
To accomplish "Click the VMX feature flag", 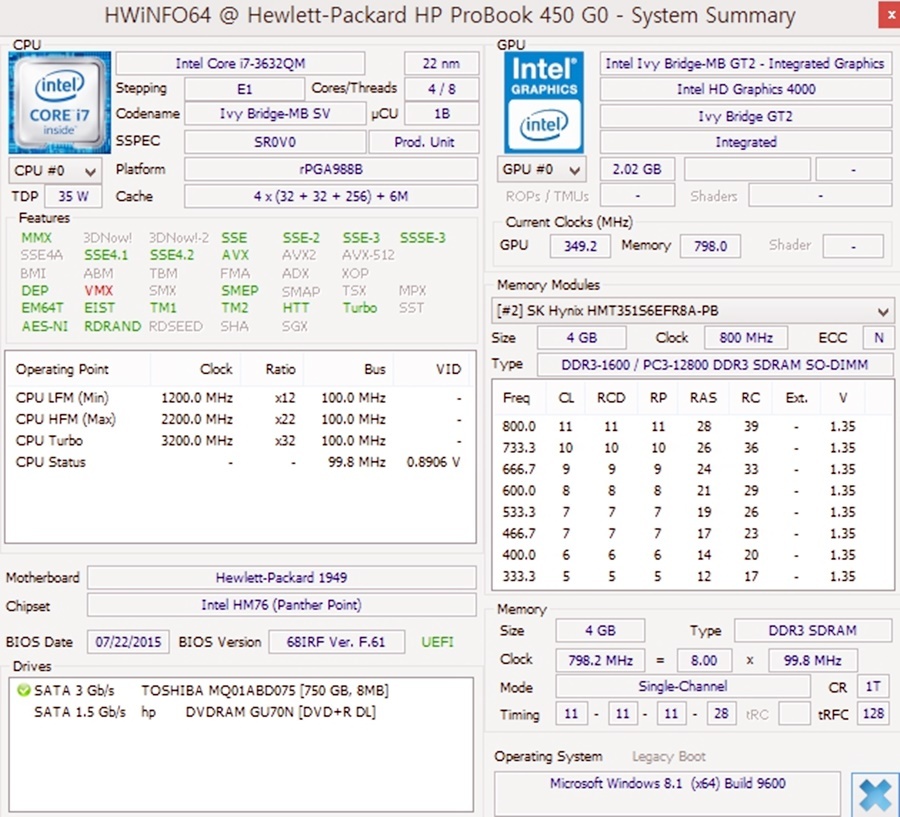I will [x=99, y=291].
